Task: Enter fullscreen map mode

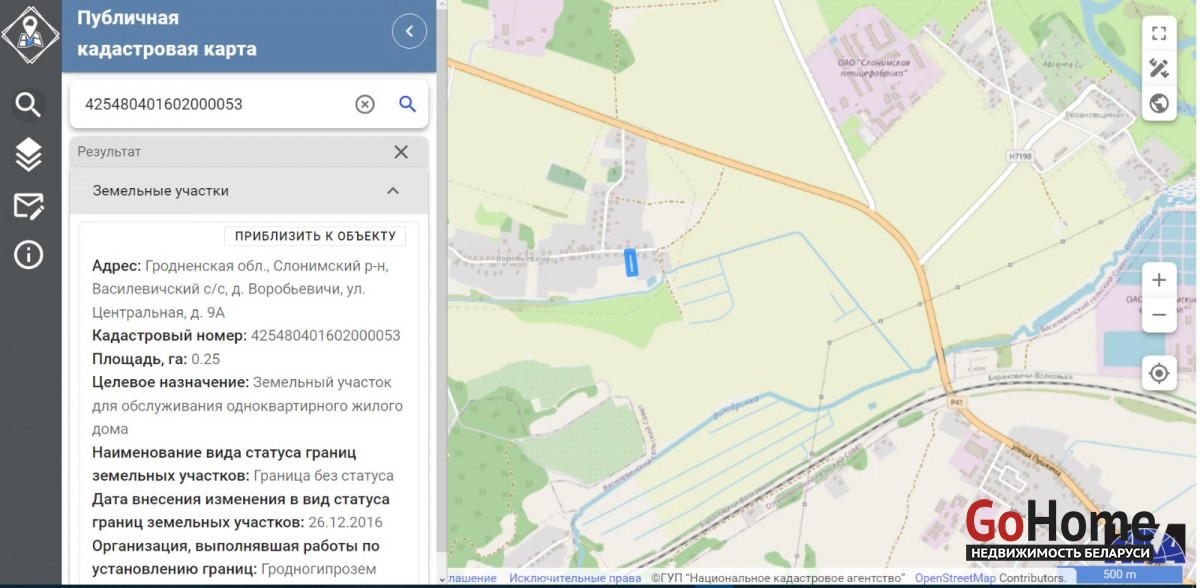Action: 1159,34
